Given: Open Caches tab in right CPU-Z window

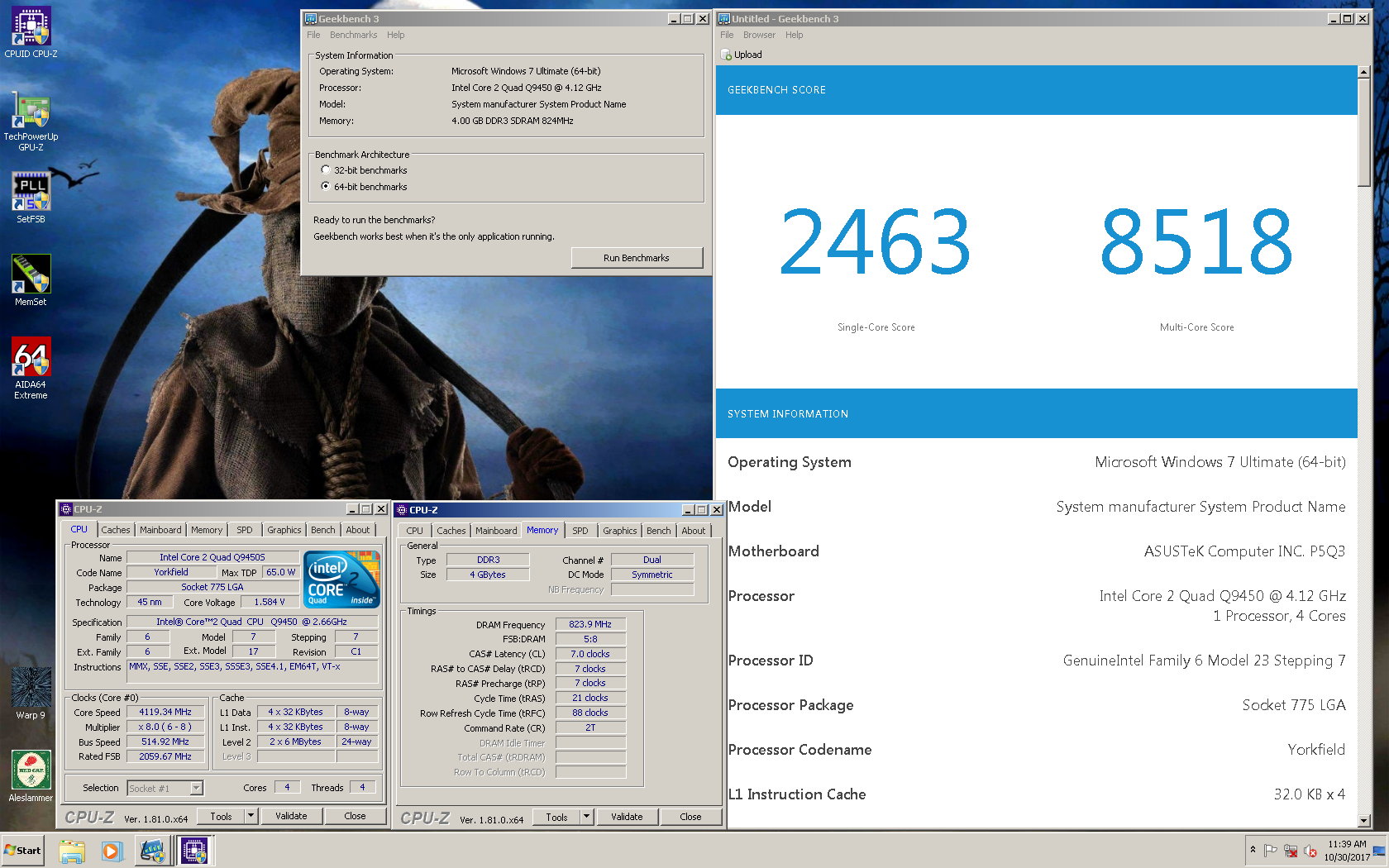Looking at the screenshot, I should click(451, 531).
